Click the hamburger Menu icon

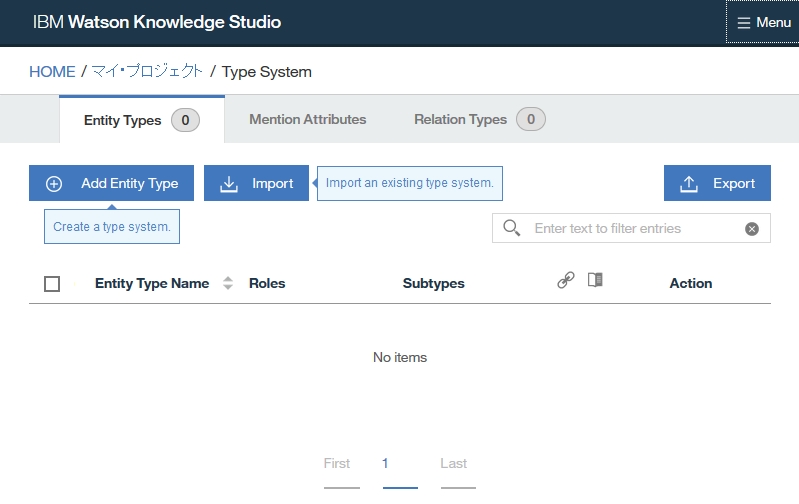tap(744, 23)
